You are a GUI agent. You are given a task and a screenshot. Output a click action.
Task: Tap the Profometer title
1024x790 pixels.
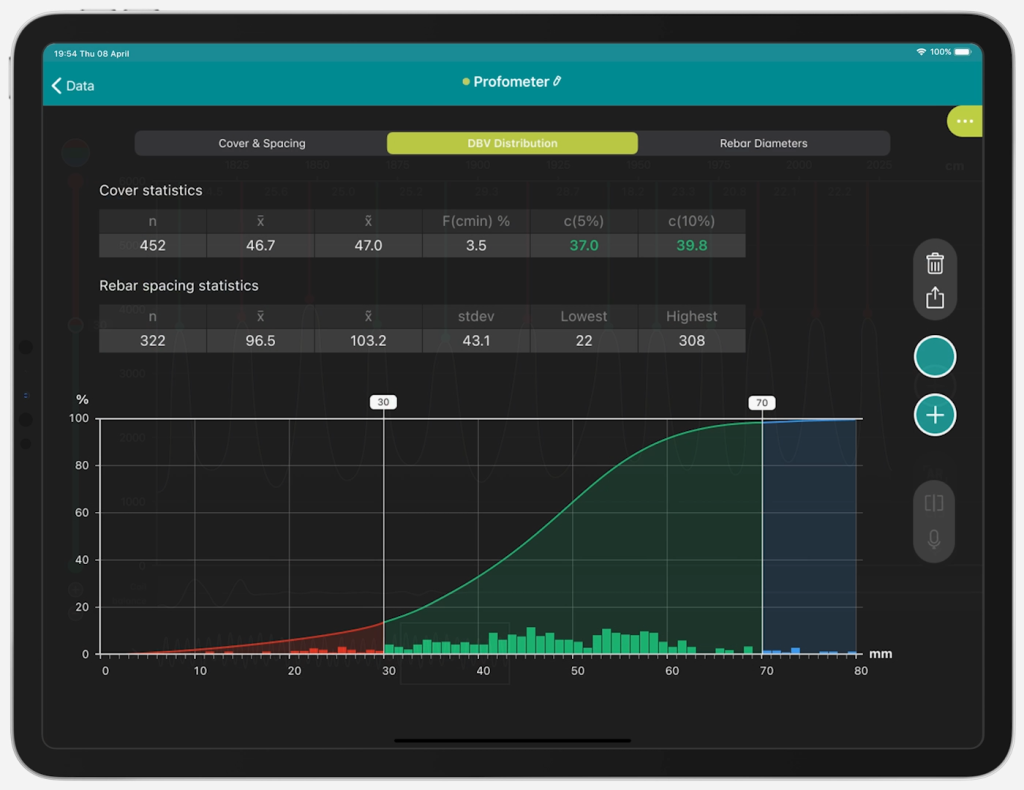pyautogui.click(x=511, y=82)
